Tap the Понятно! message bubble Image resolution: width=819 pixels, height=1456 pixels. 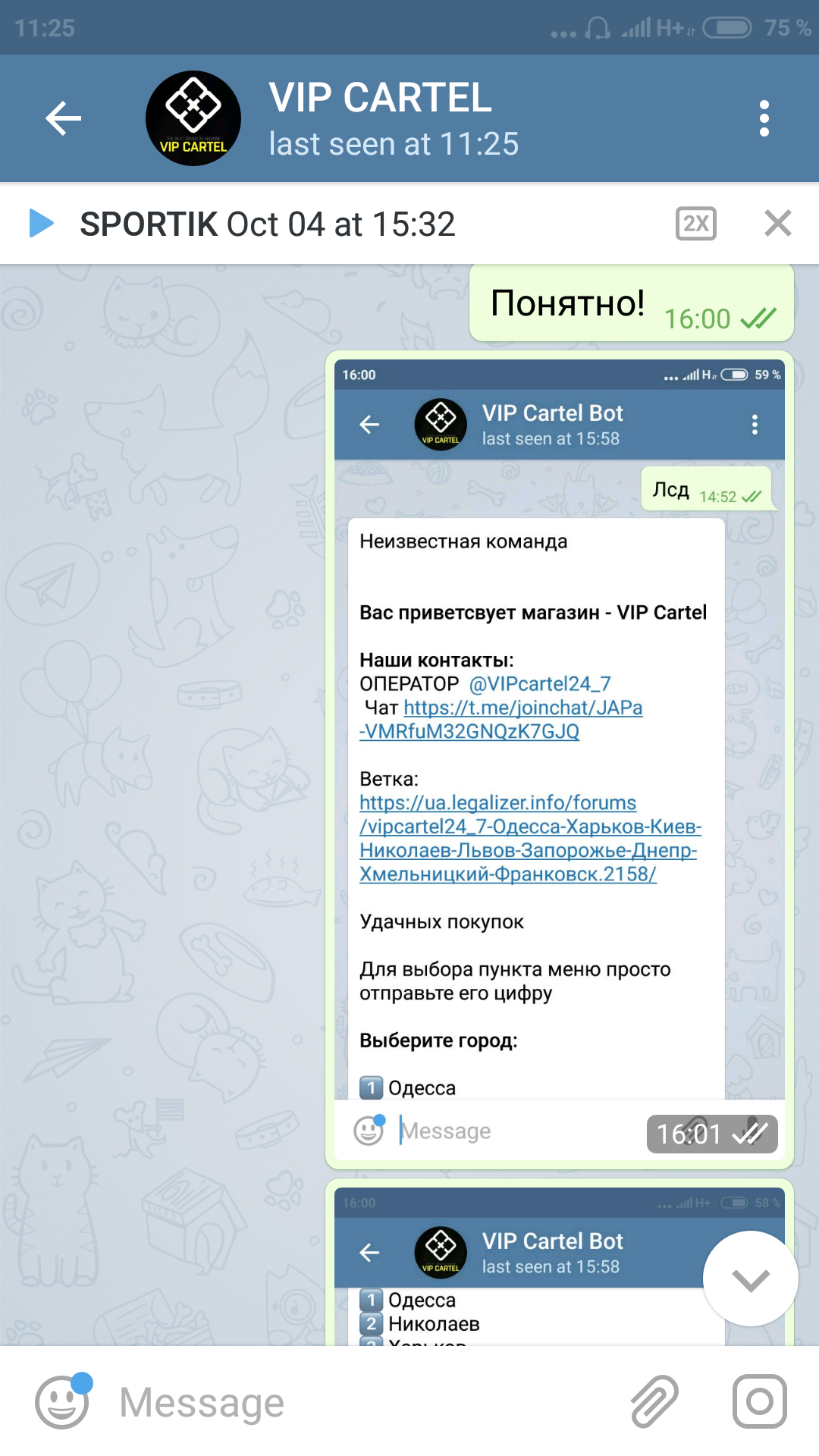[x=632, y=303]
